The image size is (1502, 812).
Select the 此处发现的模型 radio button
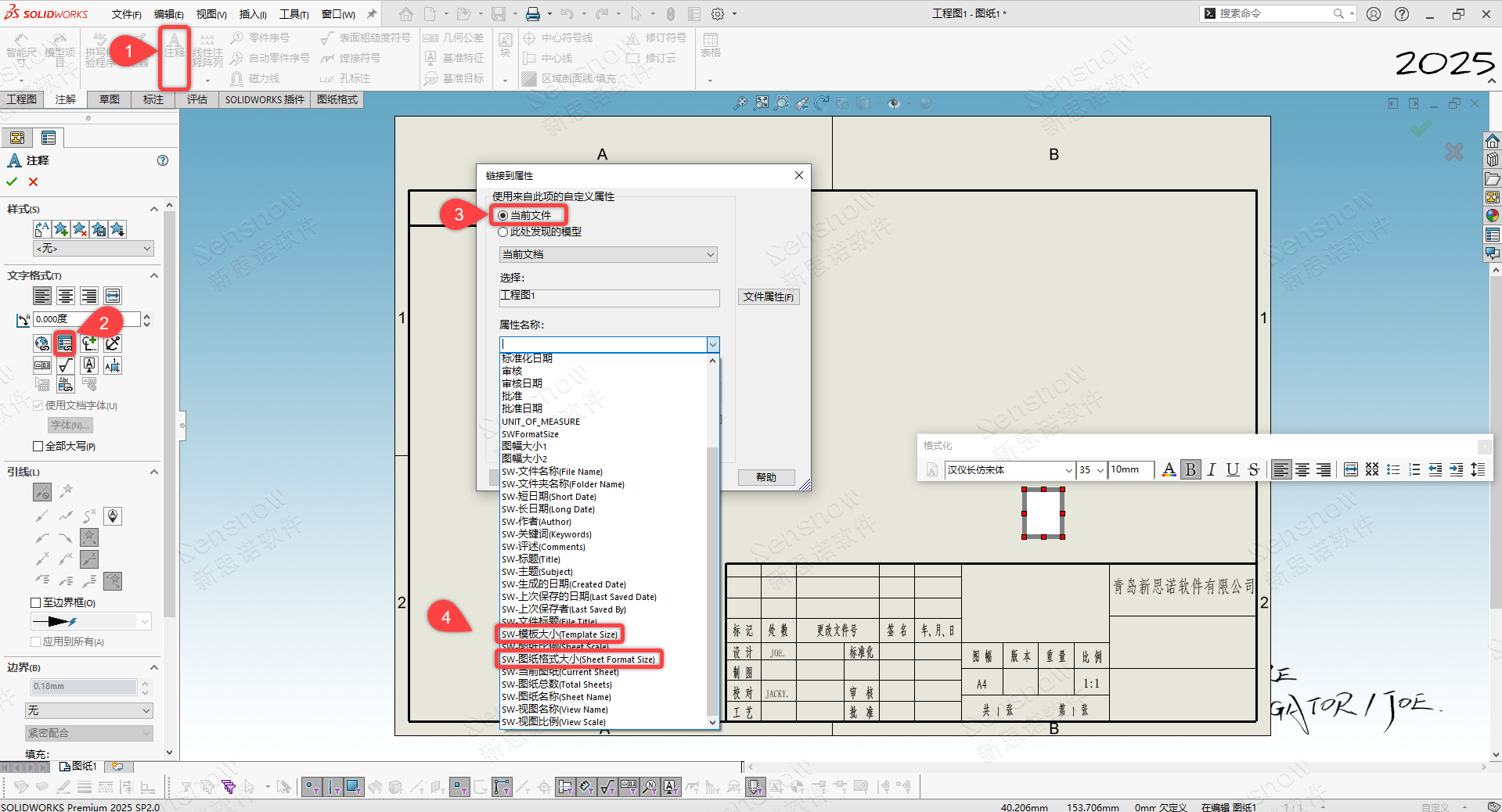(503, 232)
